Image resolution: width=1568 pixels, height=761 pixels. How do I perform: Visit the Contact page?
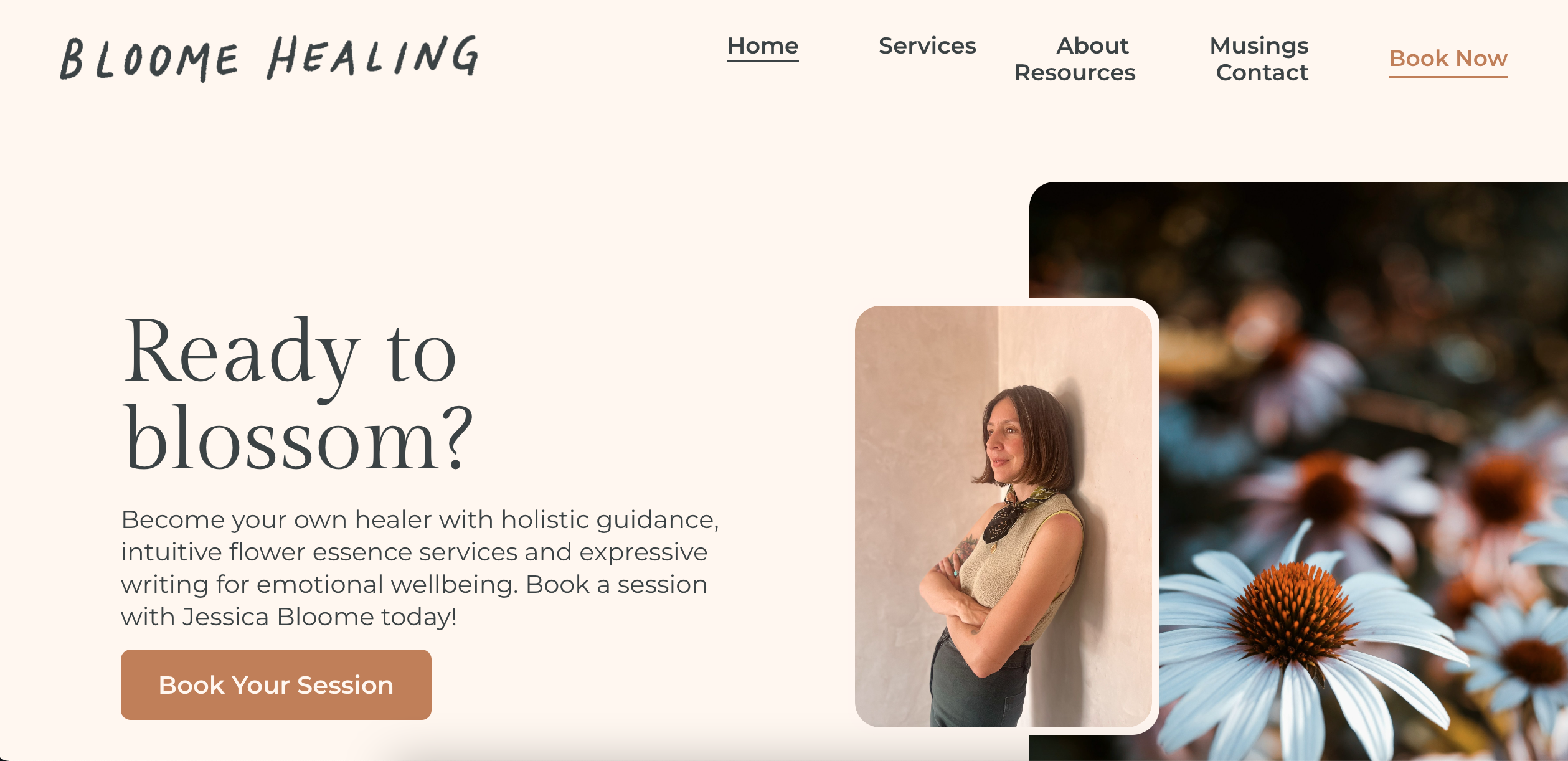click(1262, 73)
